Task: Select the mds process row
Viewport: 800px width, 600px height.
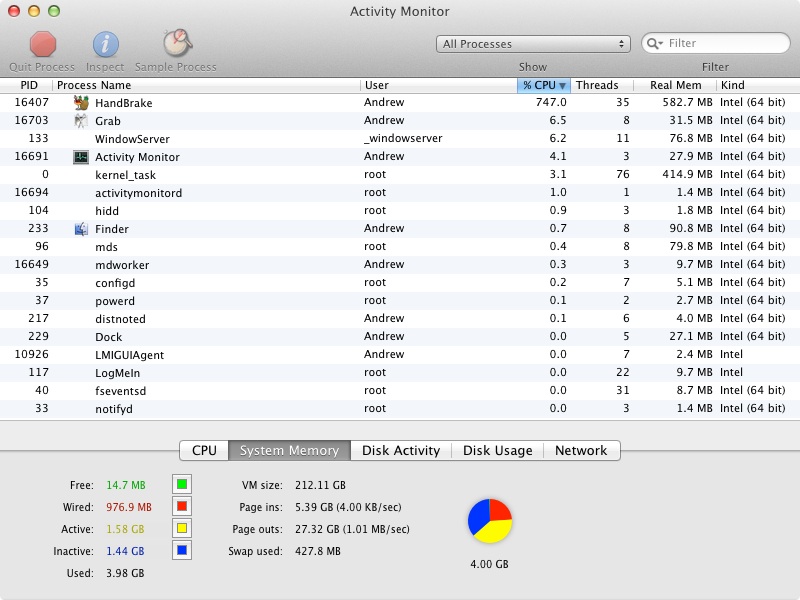Action: click(x=400, y=246)
